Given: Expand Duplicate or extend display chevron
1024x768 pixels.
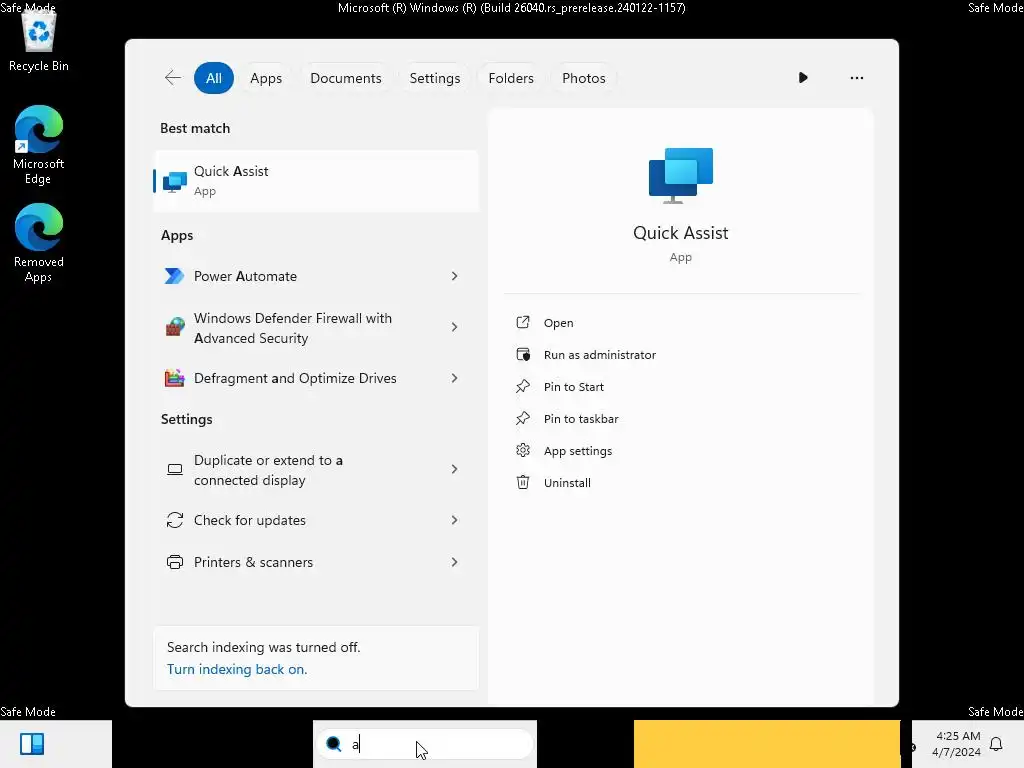Looking at the screenshot, I should tap(455, 469).
